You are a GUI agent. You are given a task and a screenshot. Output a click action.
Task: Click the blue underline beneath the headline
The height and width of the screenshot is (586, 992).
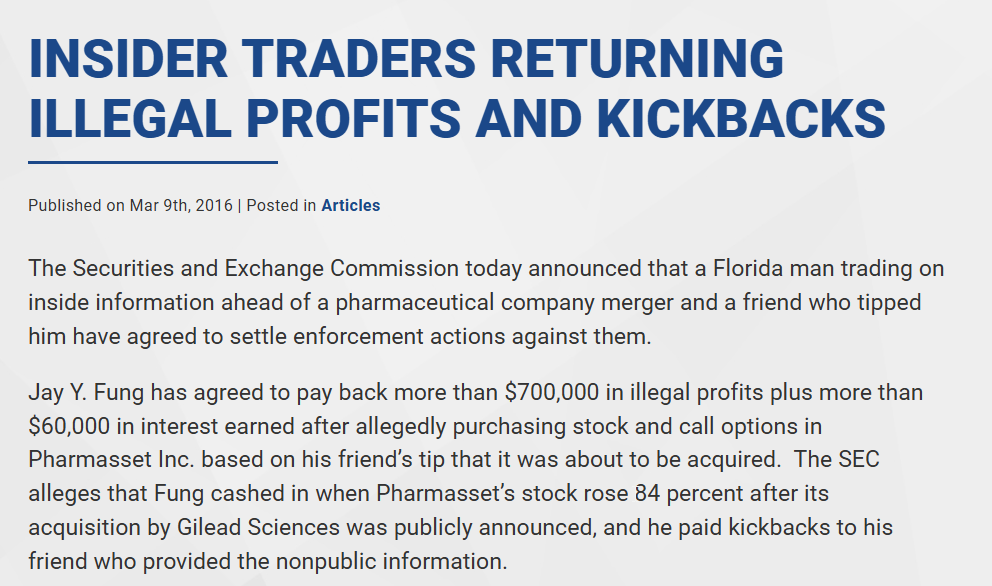click(x=153, y=163)
